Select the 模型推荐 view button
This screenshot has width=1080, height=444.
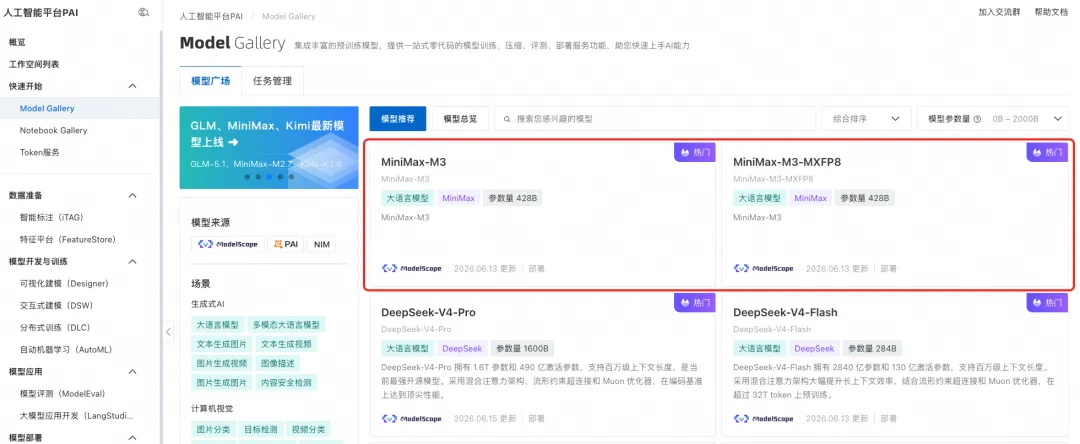[x=397, y=119]
